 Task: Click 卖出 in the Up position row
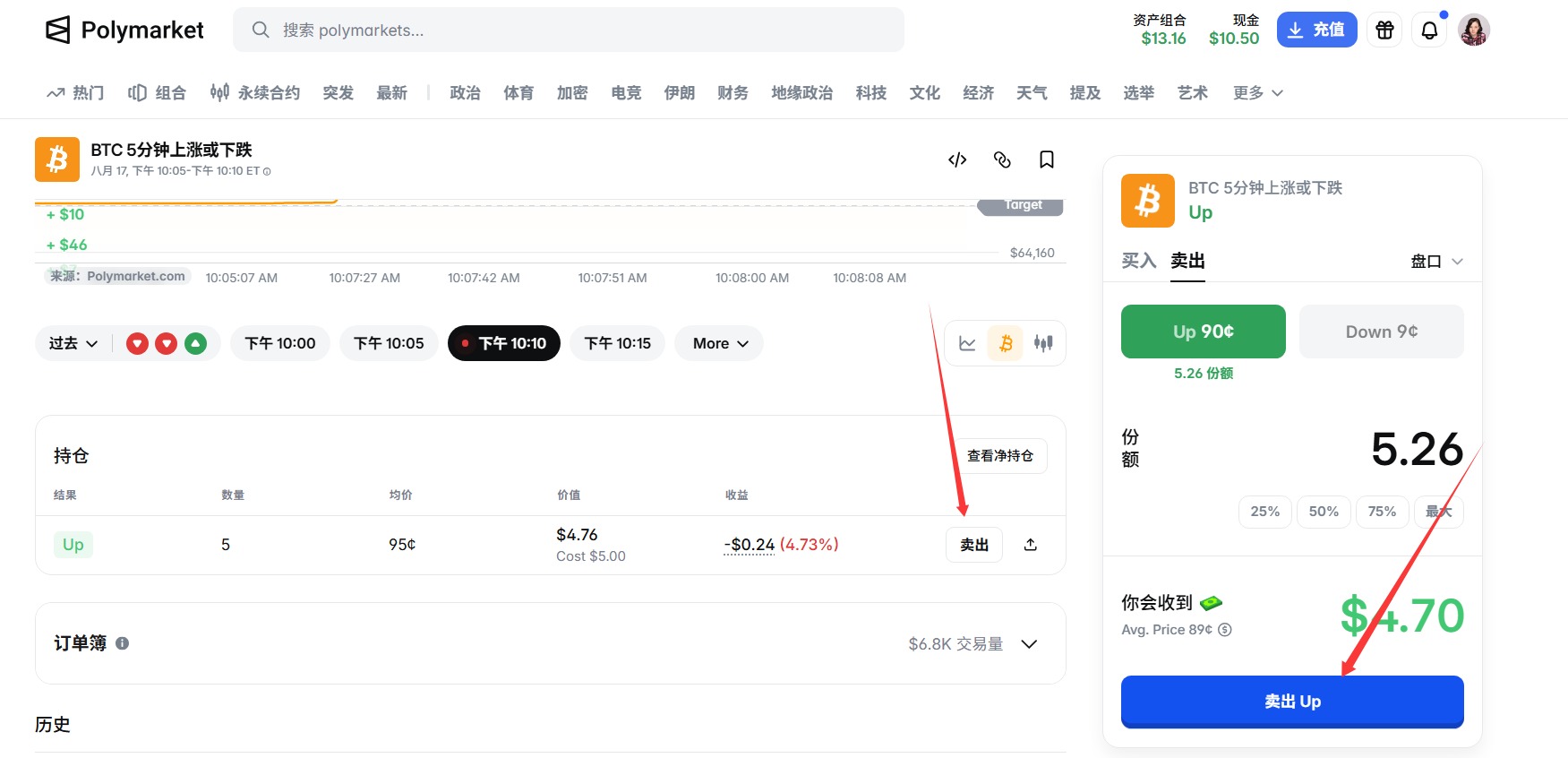(x=974, y=545)
